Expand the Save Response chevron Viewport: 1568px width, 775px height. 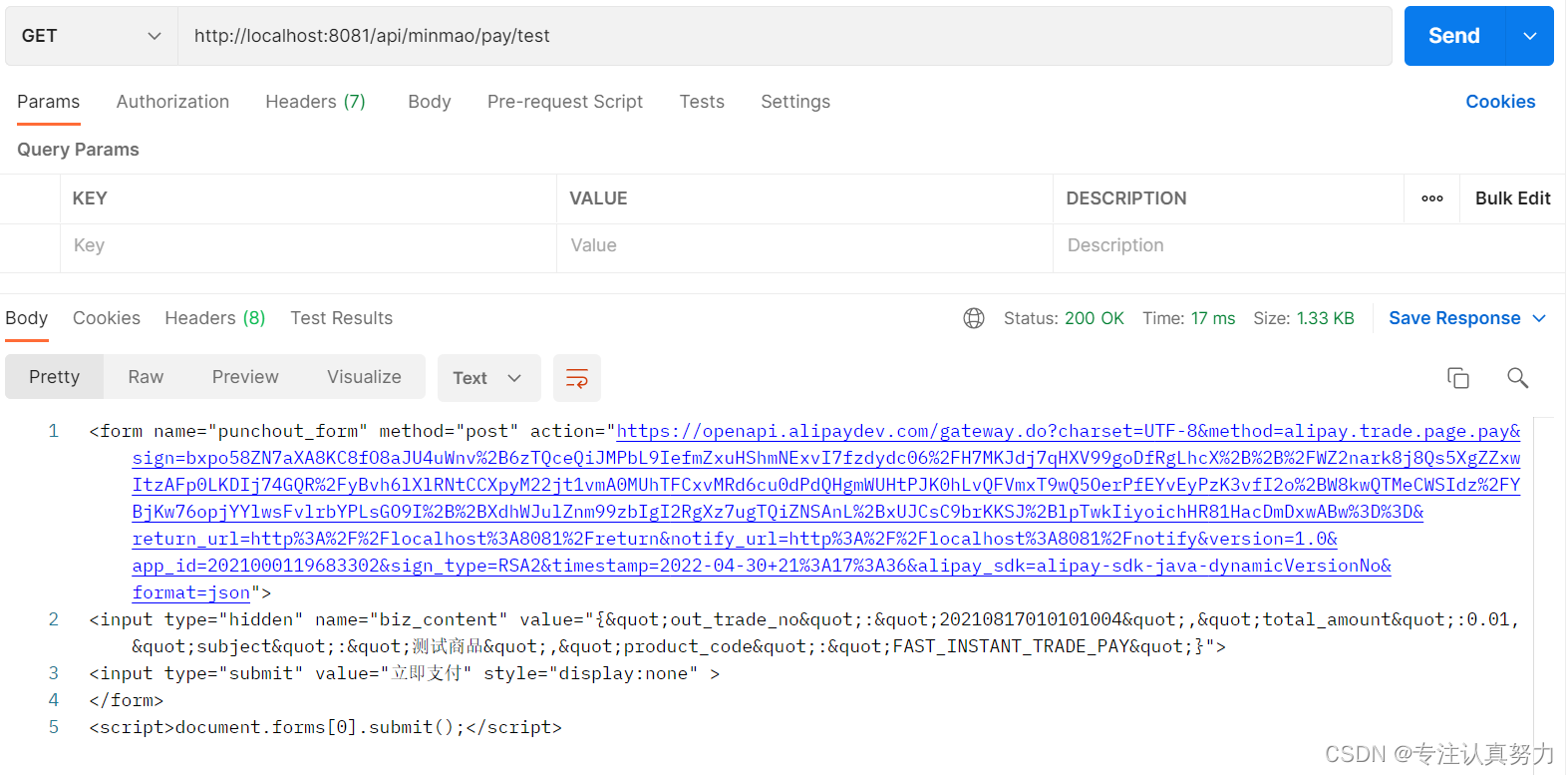coord(1539,318)
